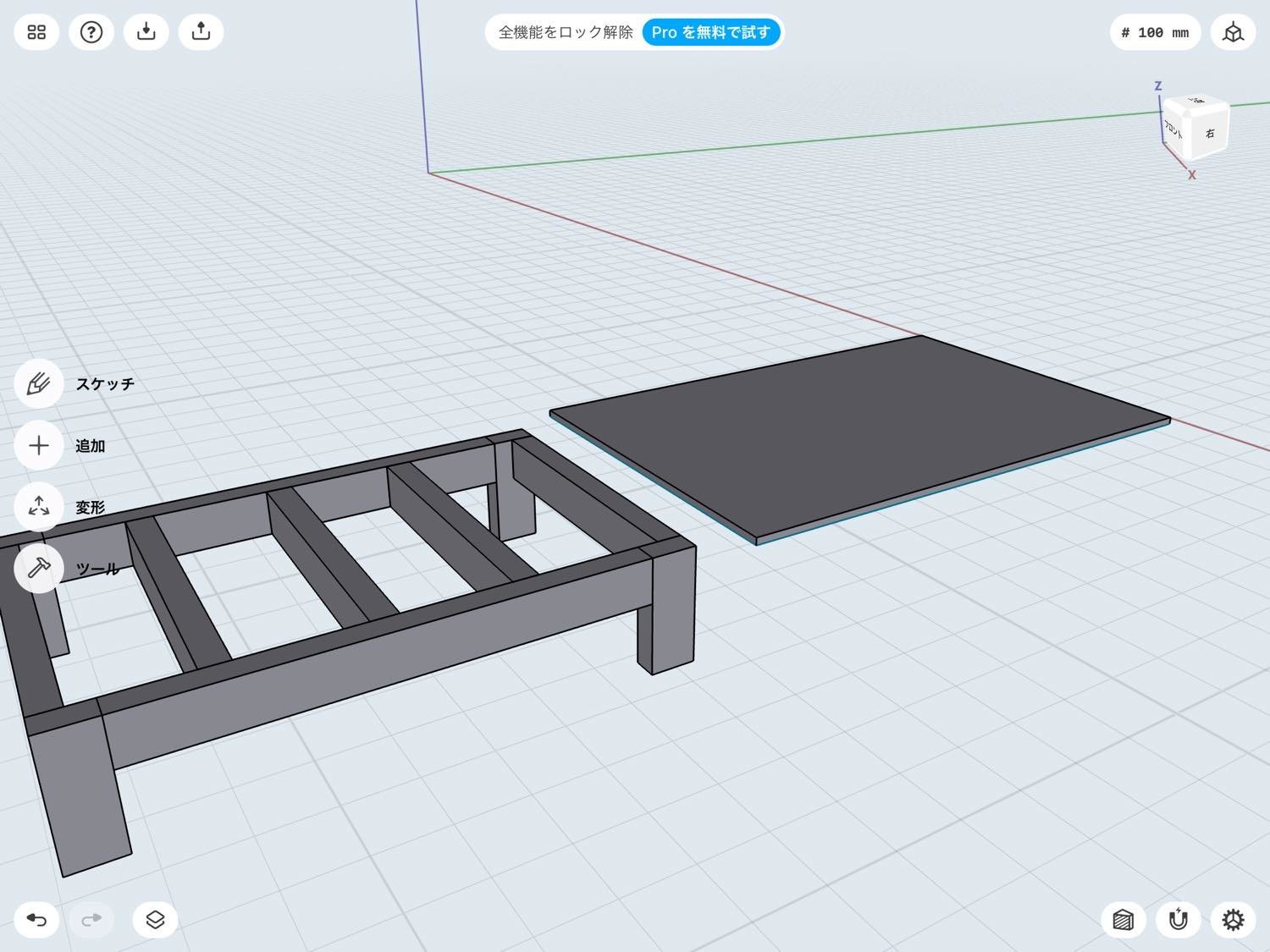Tap the import download icon
The width and height of the screenshot is (1270, 952).
146,32
